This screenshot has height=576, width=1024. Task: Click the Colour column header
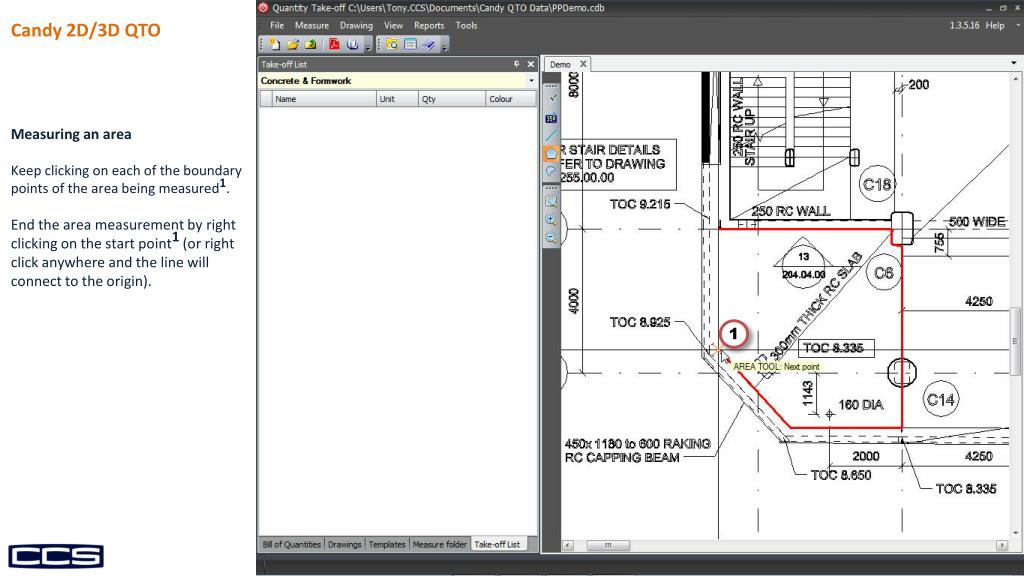(x=511, y=99)
